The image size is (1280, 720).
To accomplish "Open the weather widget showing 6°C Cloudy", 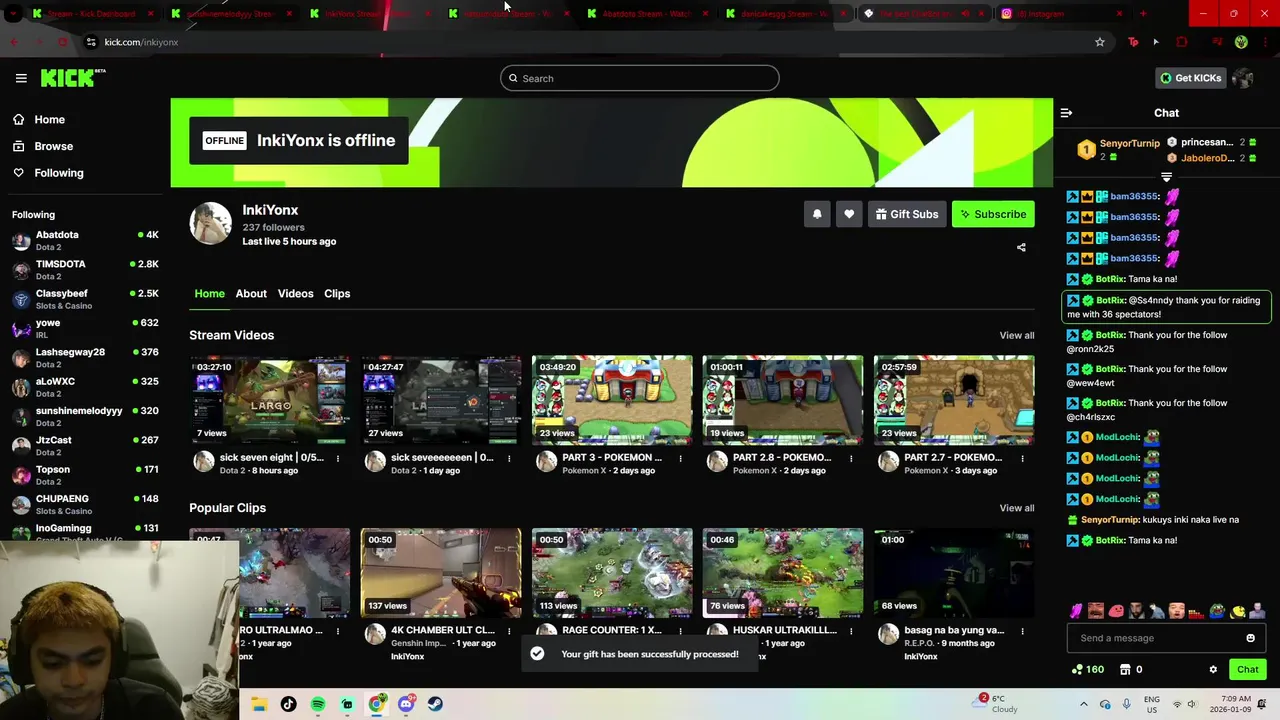I will click(997, 704).
